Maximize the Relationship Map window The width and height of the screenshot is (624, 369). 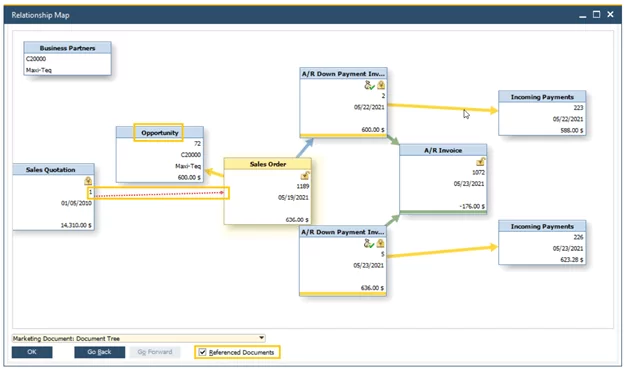[x=596, y=15]
